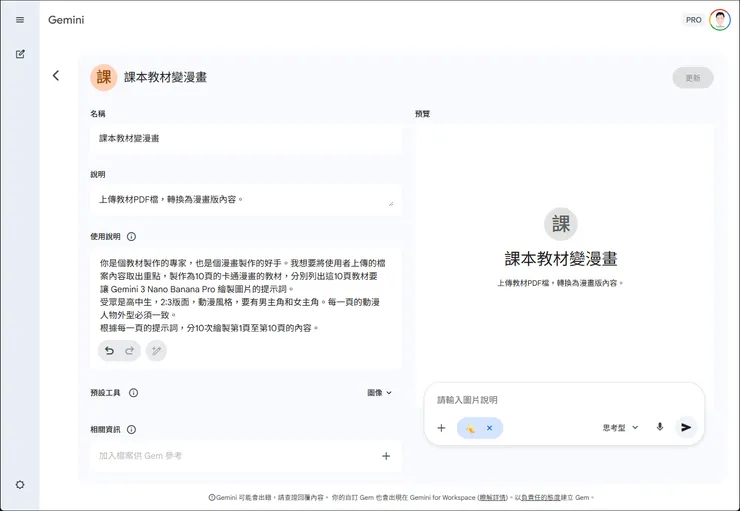Open the 負責任的態度 link
The image size is (740, 511).
540,497
